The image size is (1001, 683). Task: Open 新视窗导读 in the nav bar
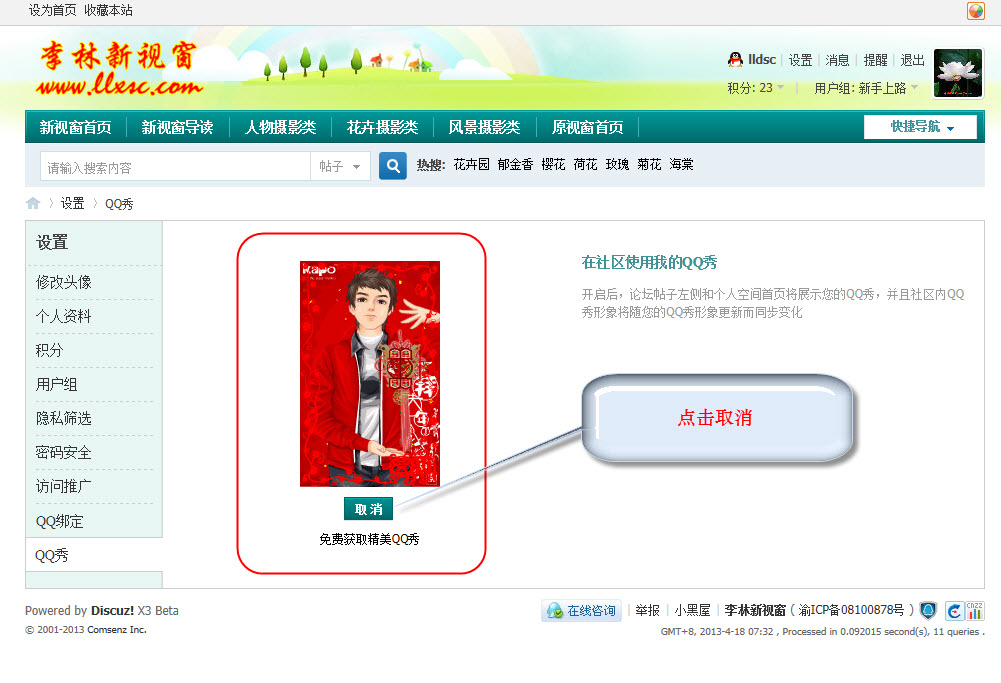177,127
